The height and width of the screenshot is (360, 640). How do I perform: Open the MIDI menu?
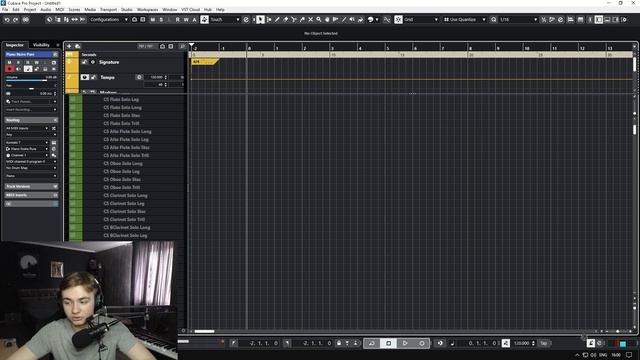click(x=60, y=9)
